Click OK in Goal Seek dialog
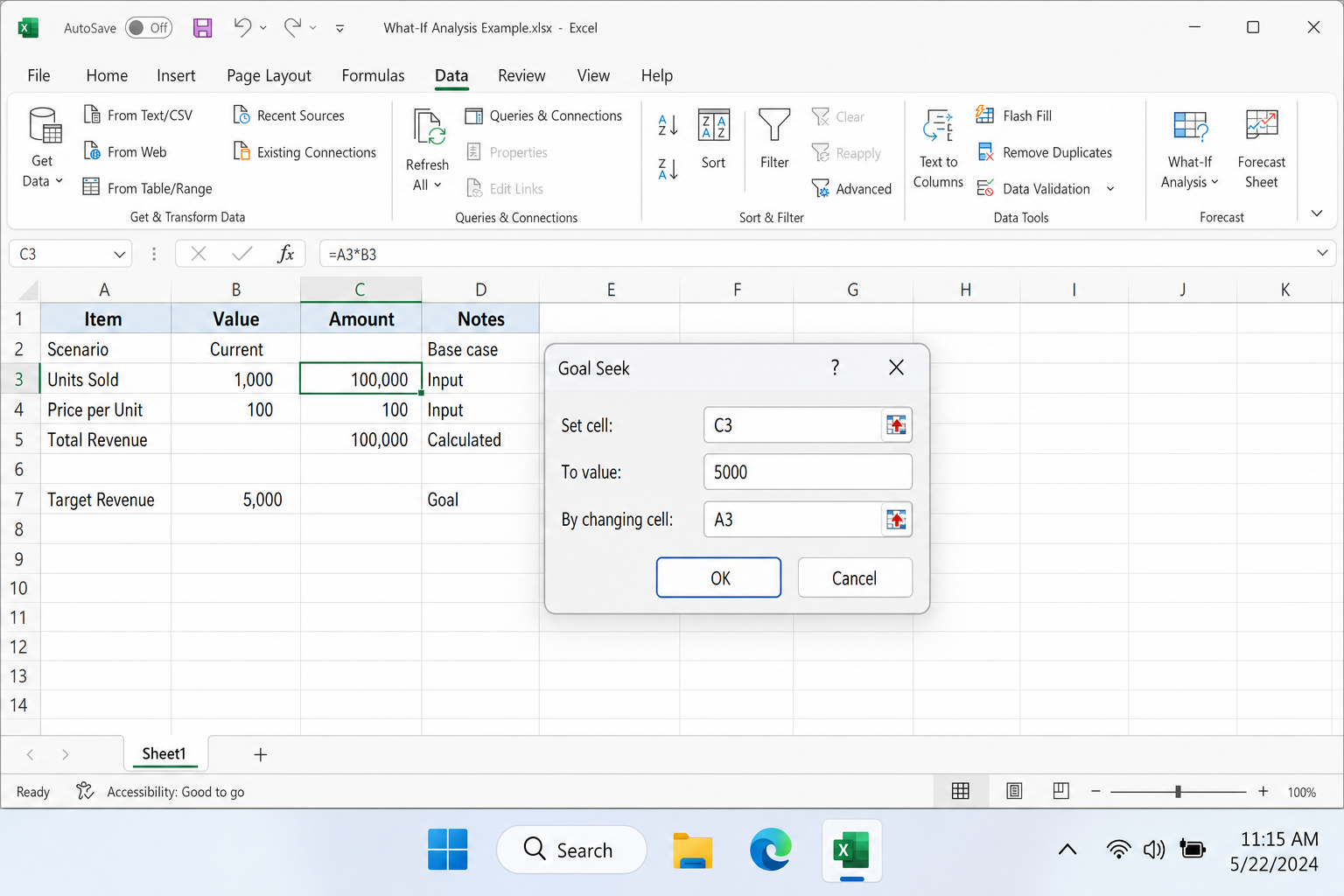1344x896 pixels. pyautogui.click(x=719, y=577)
